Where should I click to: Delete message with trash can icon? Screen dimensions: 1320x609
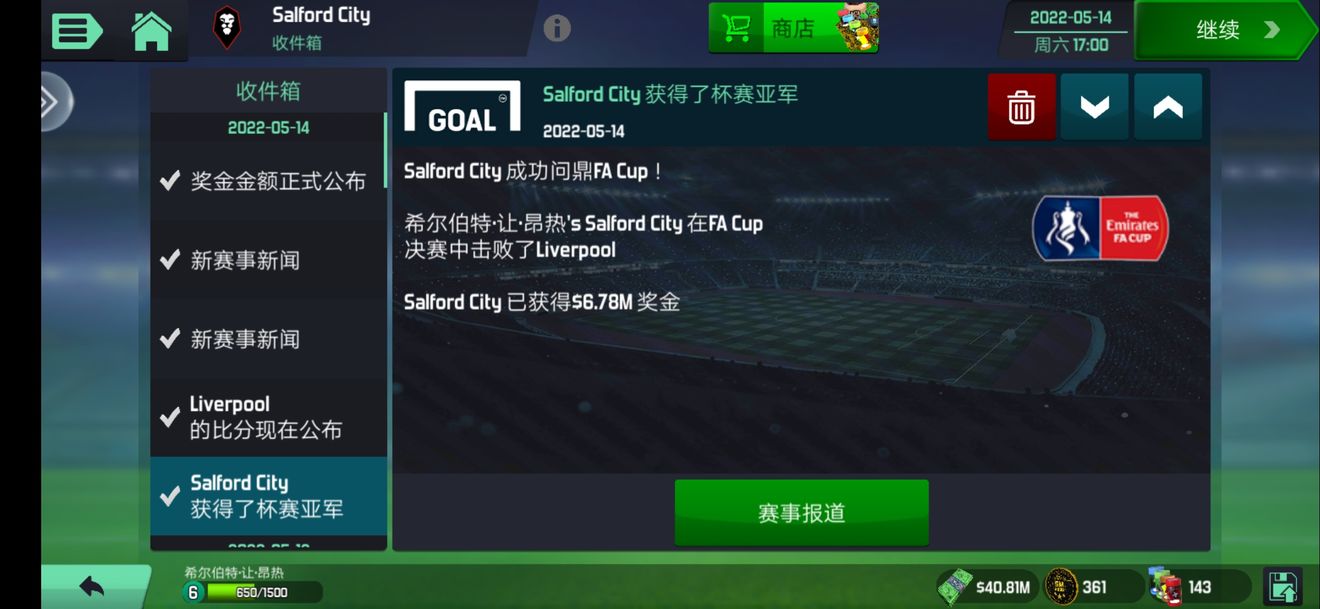point(1021,106)
